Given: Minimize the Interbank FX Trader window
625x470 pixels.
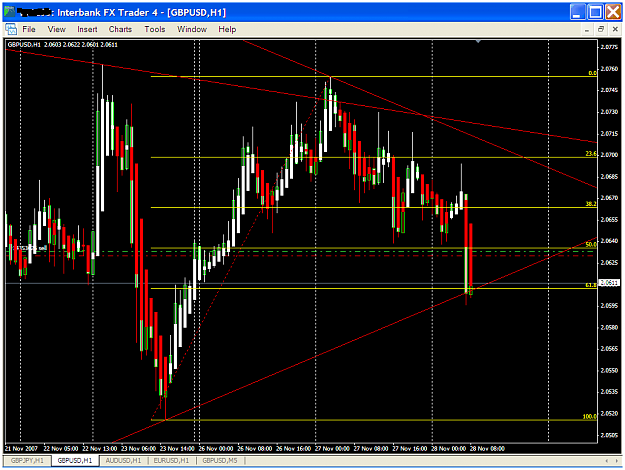Looking at the screenshot, I should click(577, 12).
